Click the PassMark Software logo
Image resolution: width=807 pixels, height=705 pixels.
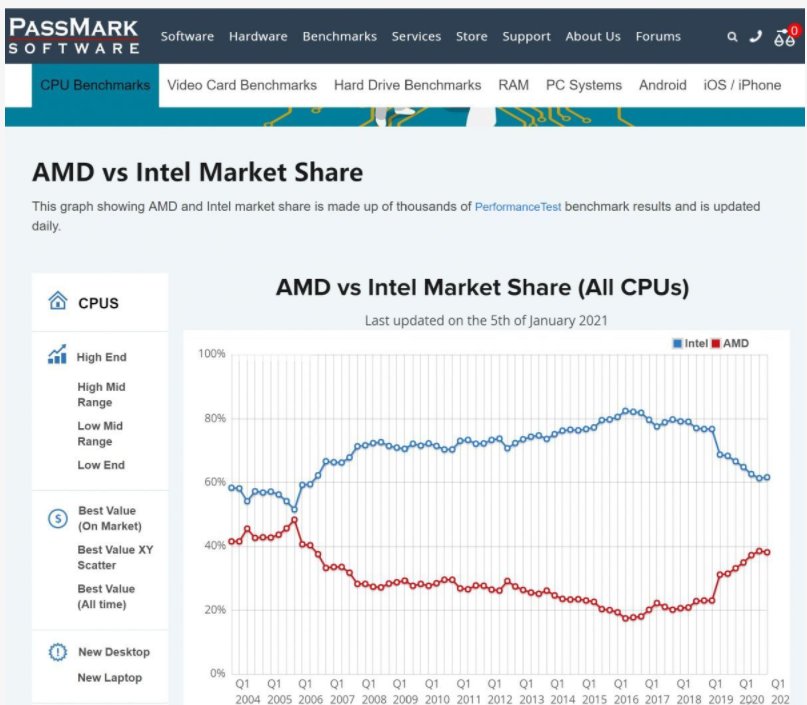74,36
